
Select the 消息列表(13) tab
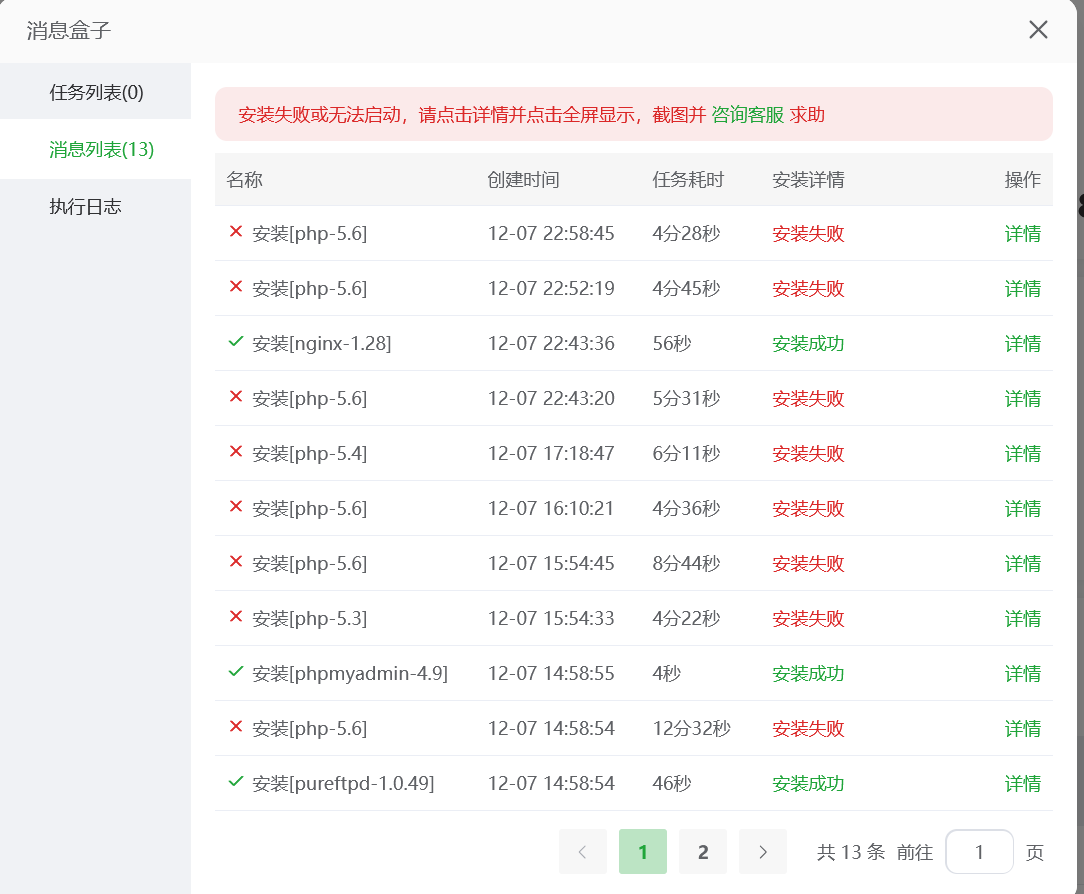click(101, 150)
